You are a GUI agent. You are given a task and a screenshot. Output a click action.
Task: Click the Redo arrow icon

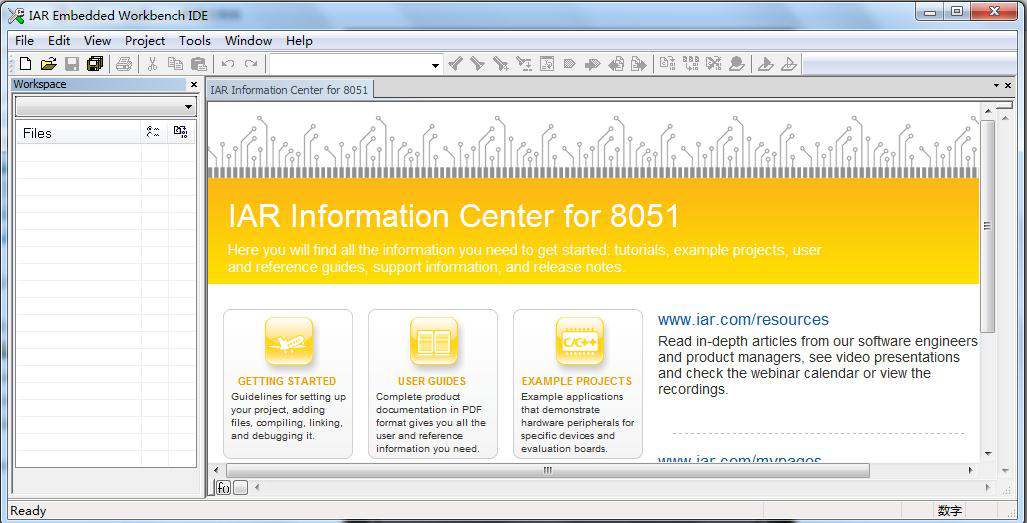pyautogui.click(x=250, y=64)
